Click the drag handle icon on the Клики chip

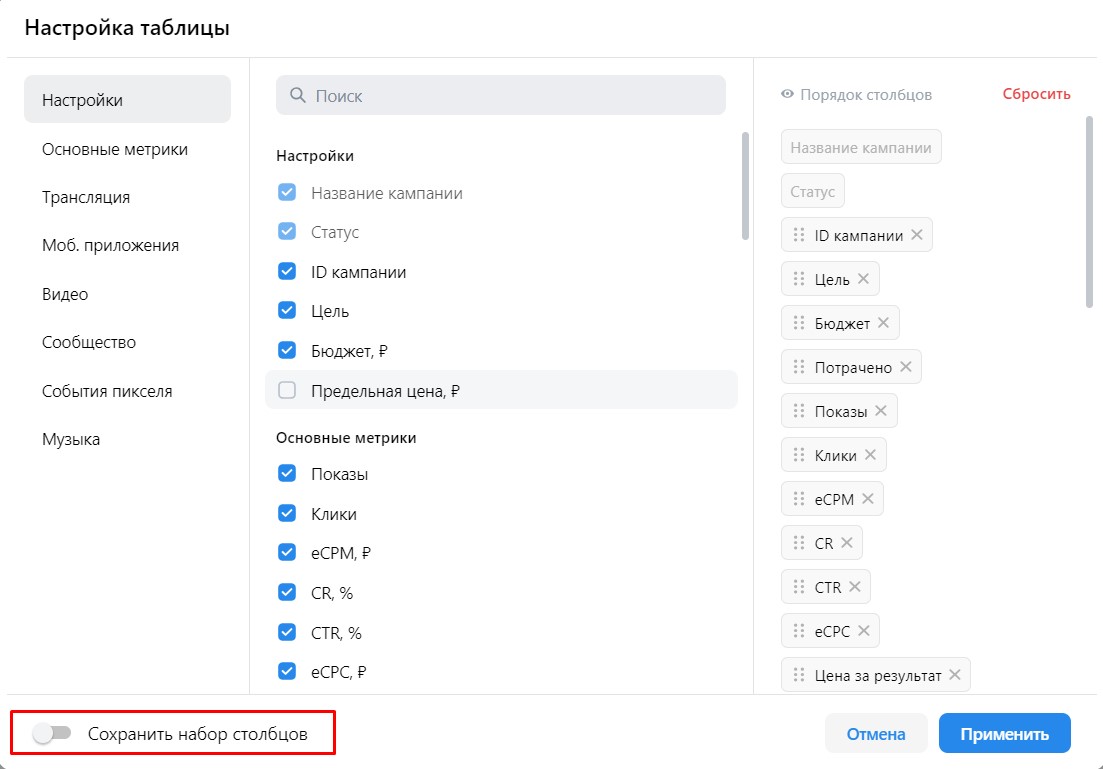(798, 455)
